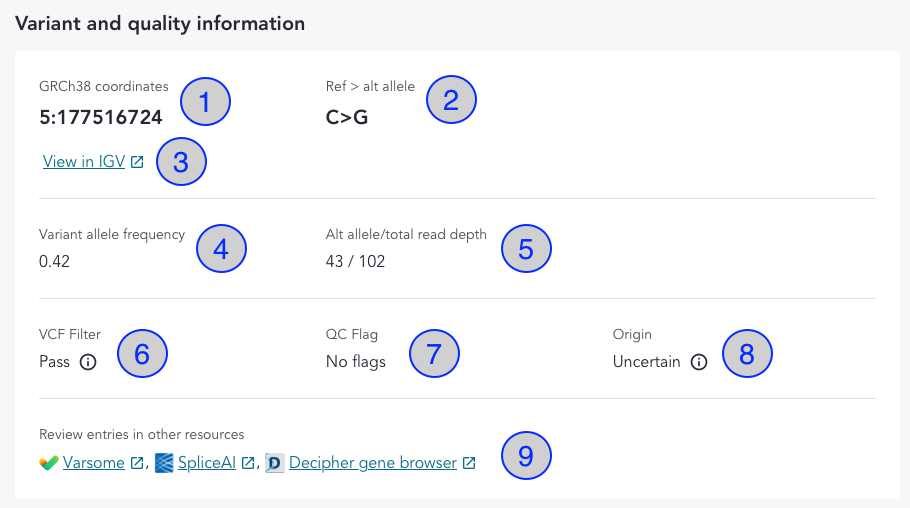The width and height of the screenshot is (910, 508).
Task: Click the info icon beside VCF Filter Pass
Action: 87,362
